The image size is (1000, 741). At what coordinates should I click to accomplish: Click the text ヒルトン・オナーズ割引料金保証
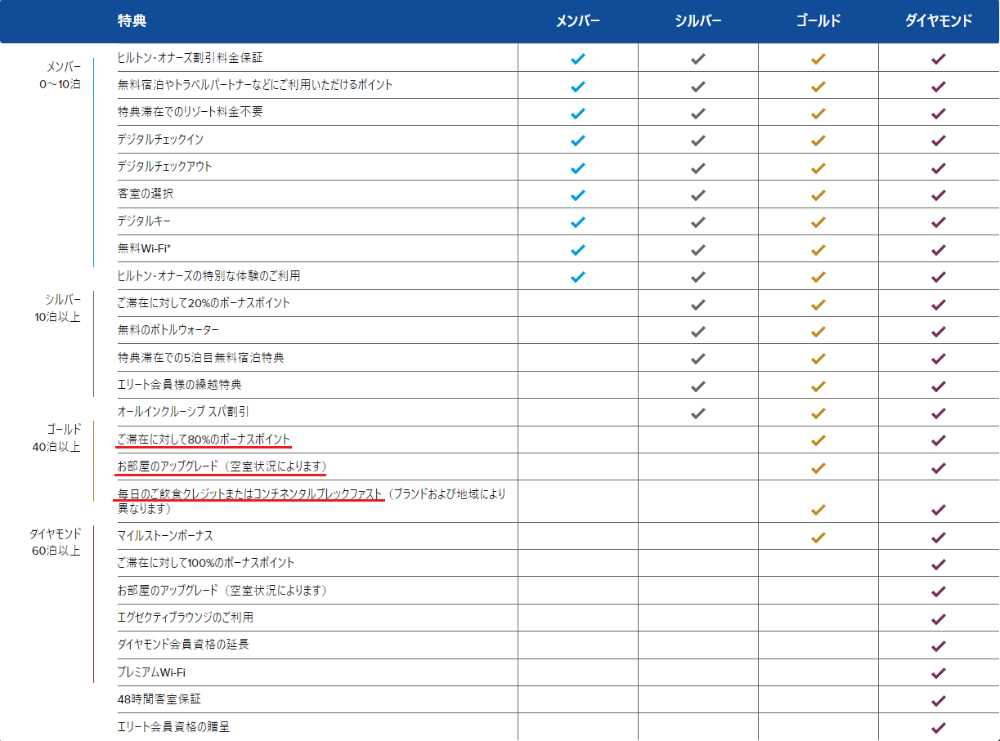pyautogui.click(x=190, y=57)
